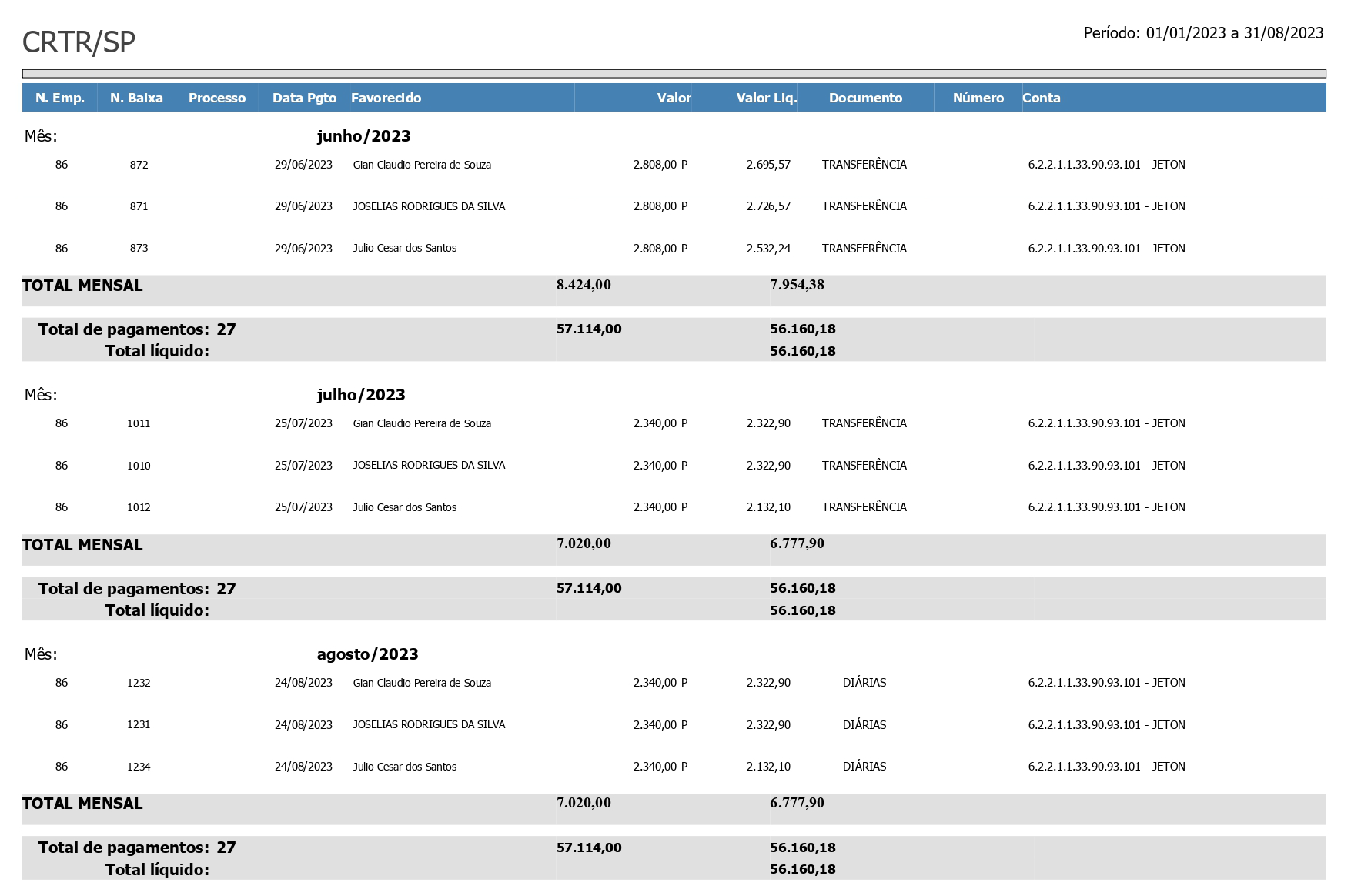Click baixa number 1011
The width and height of the screenshot is (1351, 896).
(139, 423)
